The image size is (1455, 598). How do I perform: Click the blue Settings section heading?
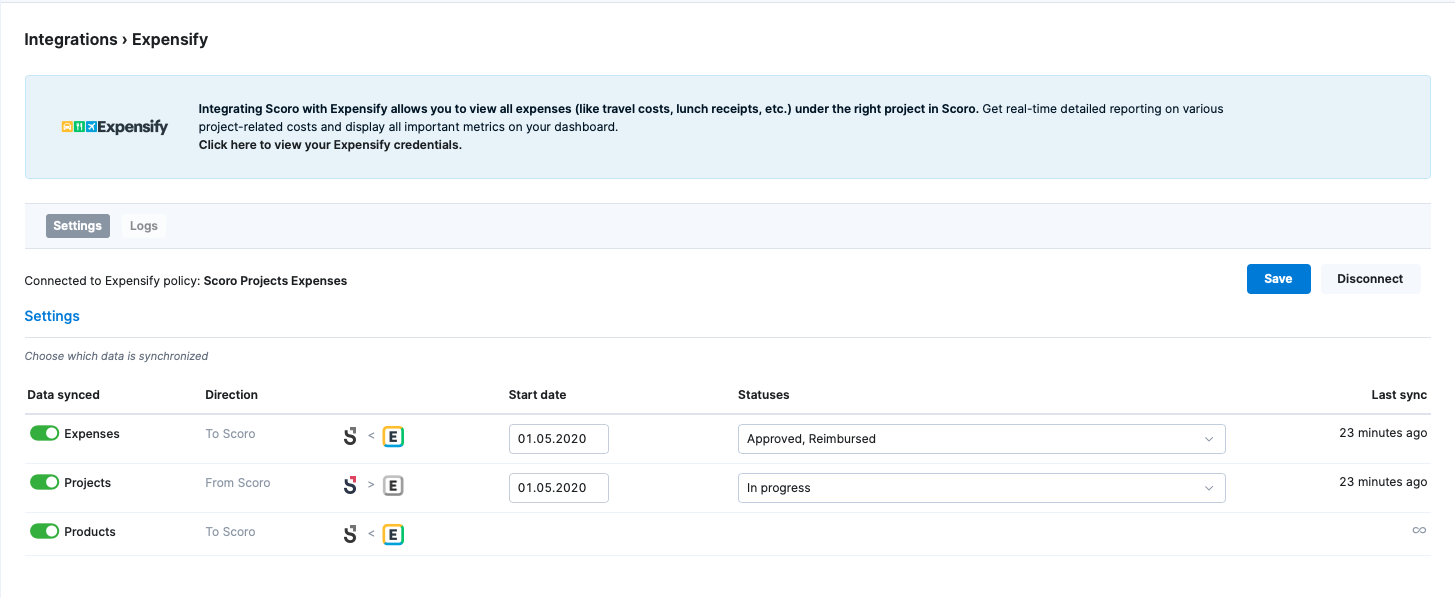(x=52, y=316)
